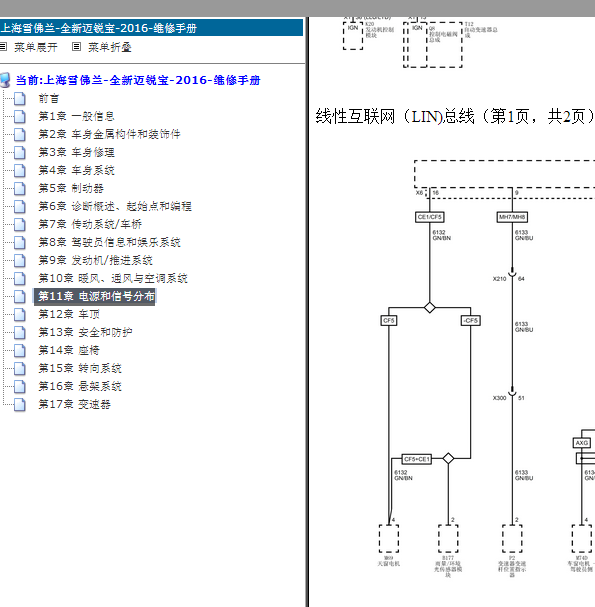This screenshot has height=607, width=595.
Task: Click the CE1/CF5 label in the diagram
Action: [x=429, y=217]
